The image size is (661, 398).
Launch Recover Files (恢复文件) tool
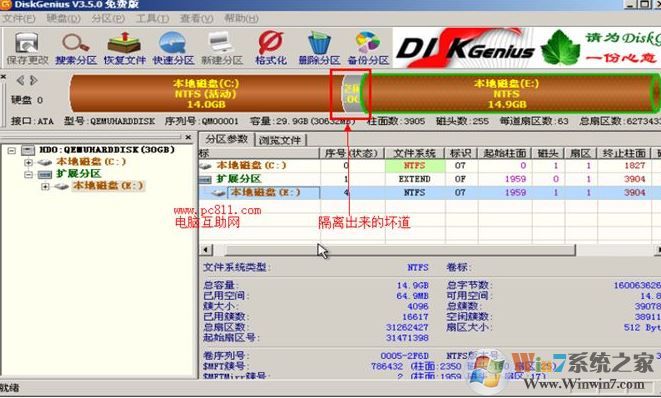[x=124, y=48]
